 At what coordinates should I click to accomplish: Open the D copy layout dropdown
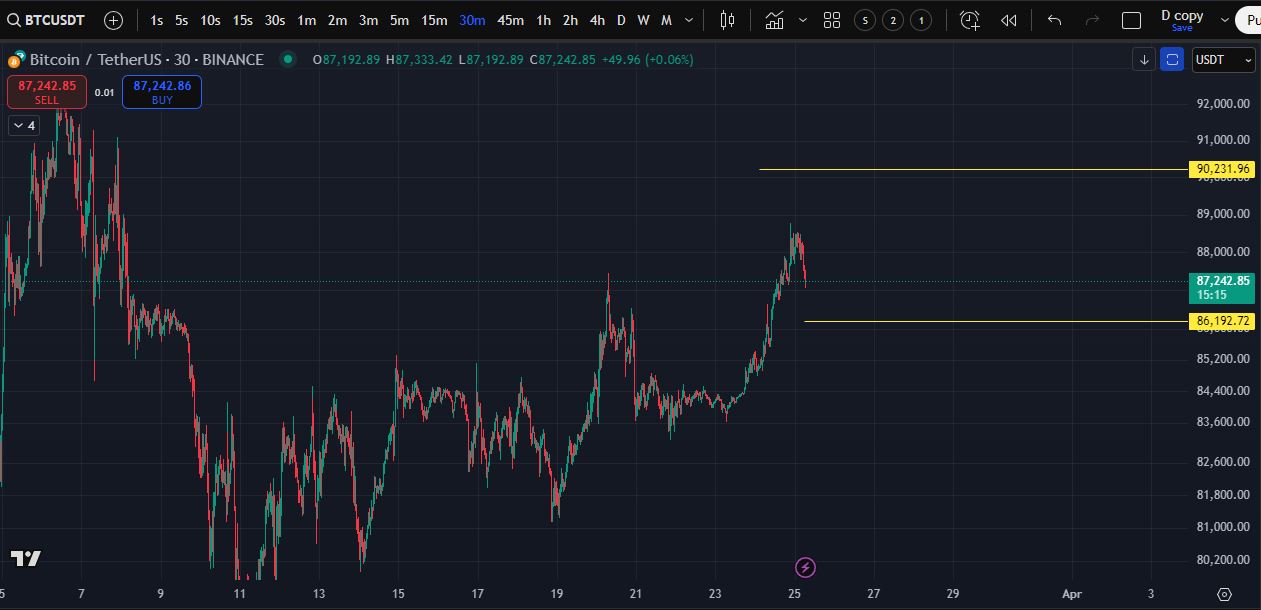(x=1224, y=19)
